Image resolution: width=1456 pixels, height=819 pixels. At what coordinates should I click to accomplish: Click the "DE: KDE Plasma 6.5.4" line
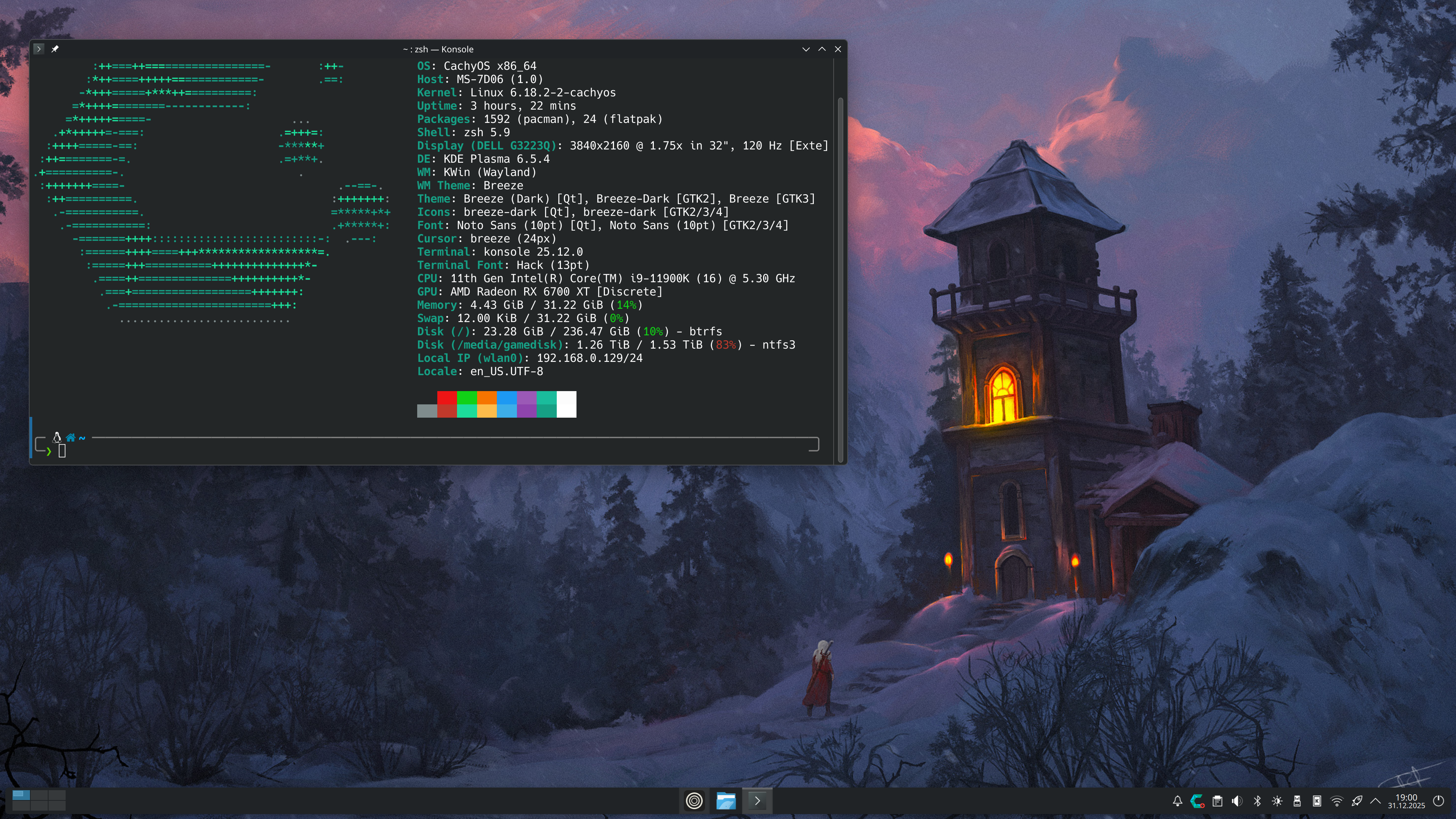click(483, 159)
